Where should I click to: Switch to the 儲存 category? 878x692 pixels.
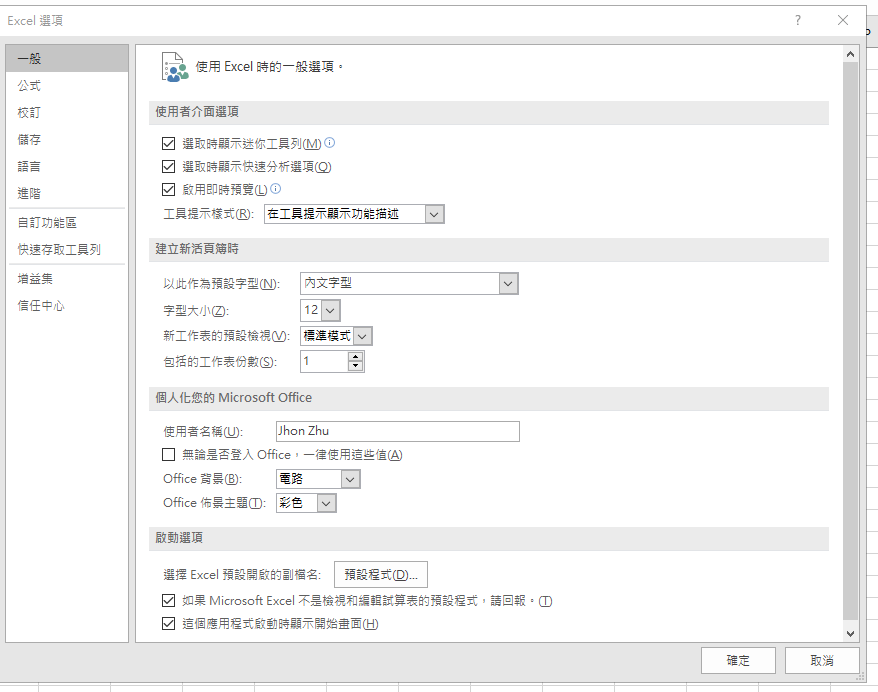tap(67, 139)
